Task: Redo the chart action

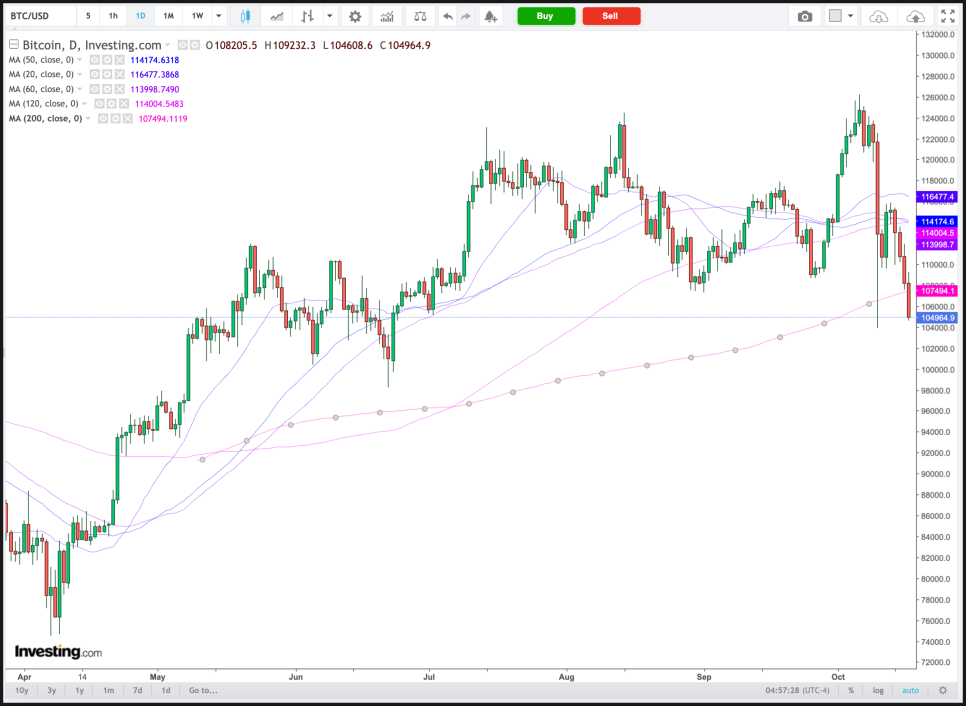Action: [x=466, y=16]
